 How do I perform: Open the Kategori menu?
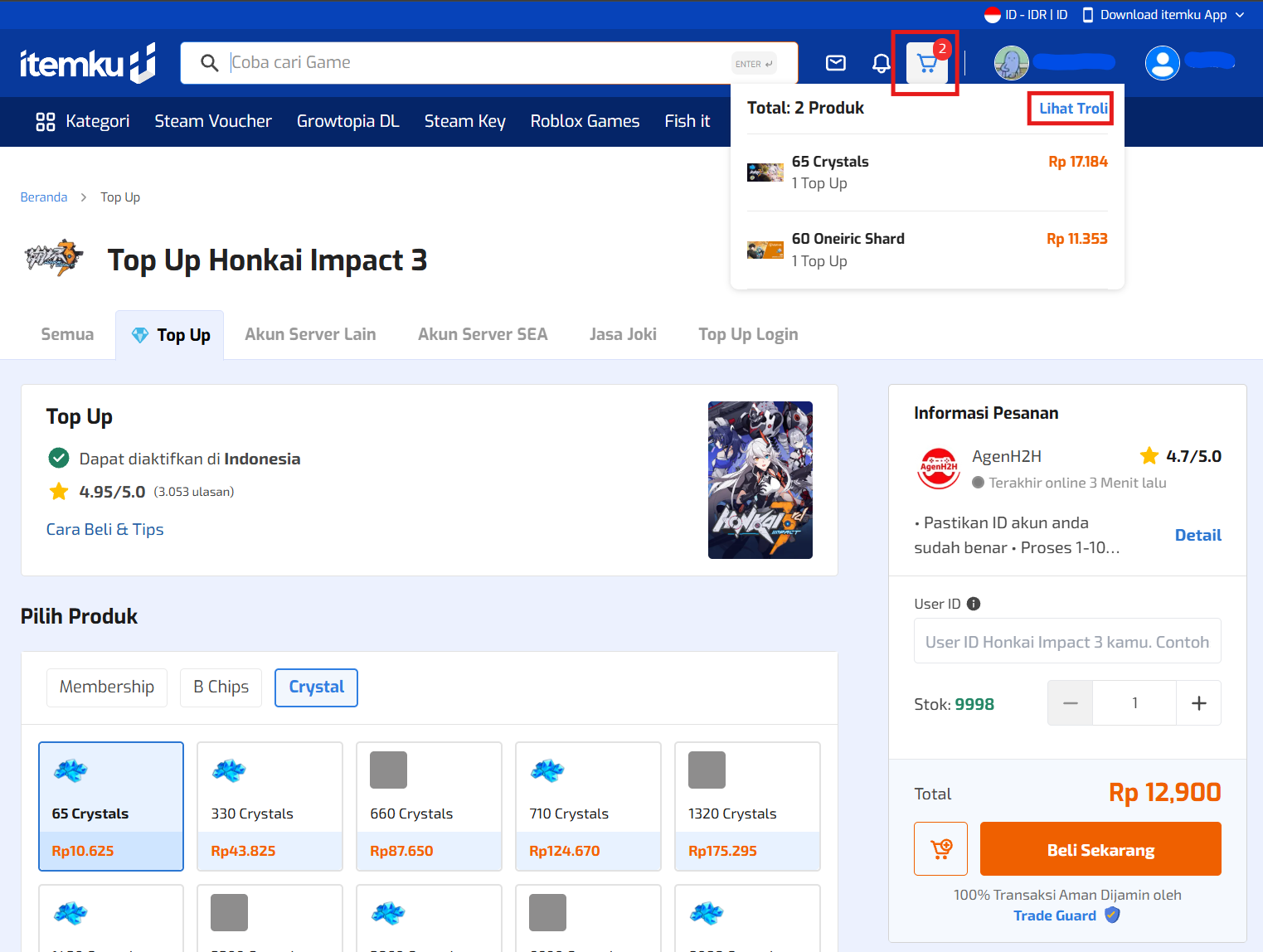tap(83, 121)
